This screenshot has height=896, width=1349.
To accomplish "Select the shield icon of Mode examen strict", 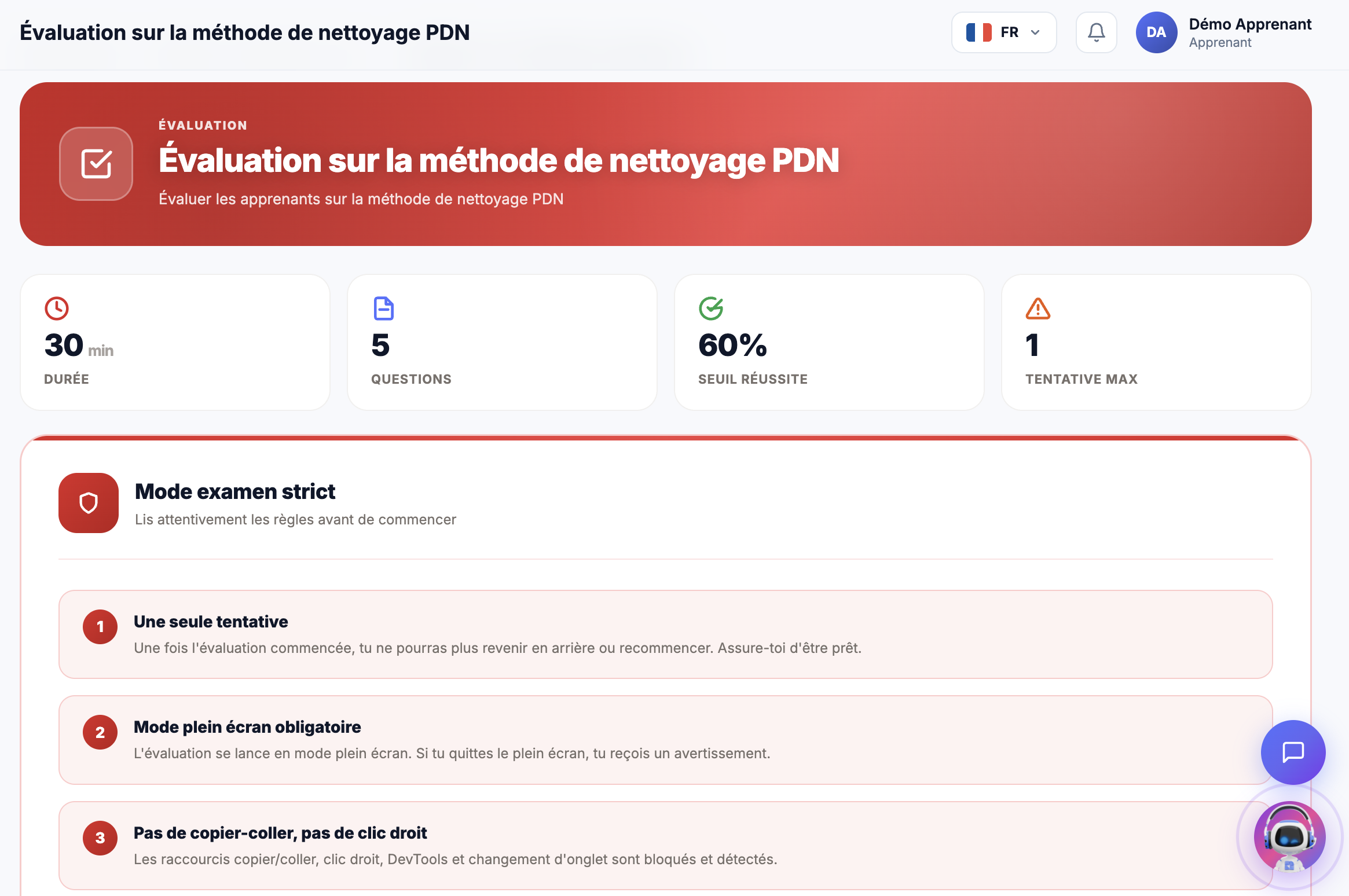I will tap(88, 503).
